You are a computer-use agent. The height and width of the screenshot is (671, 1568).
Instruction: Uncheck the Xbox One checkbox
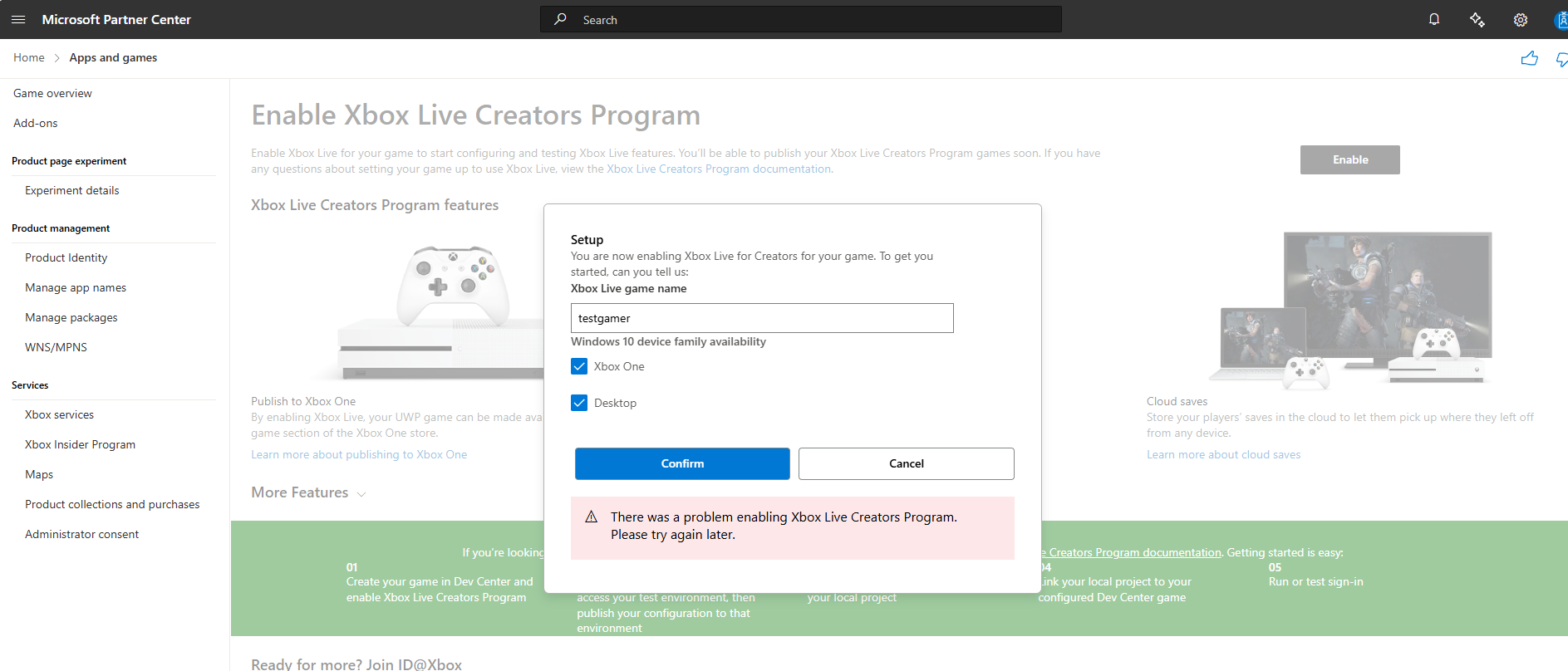(579, 366)
